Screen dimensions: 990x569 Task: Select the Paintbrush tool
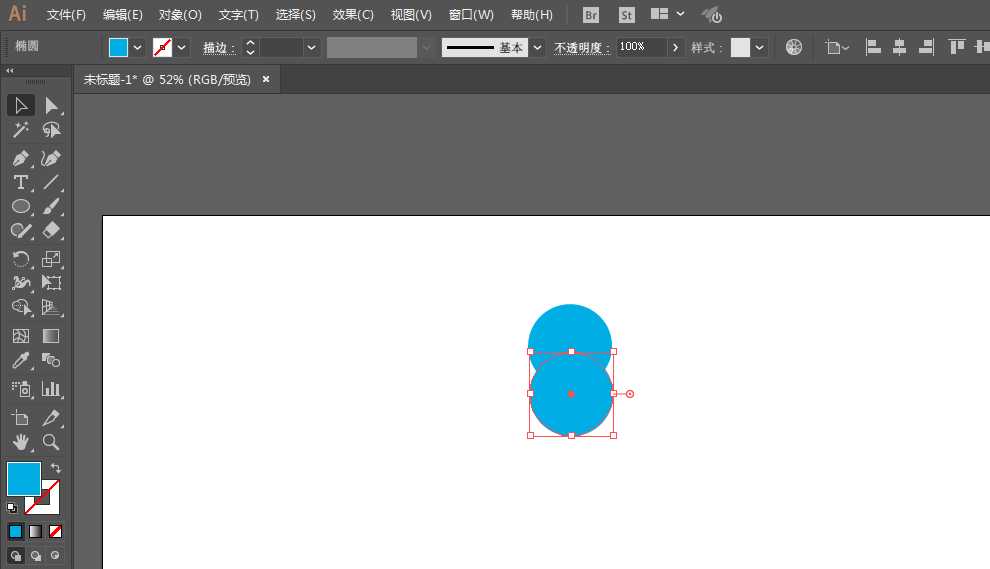51,207
